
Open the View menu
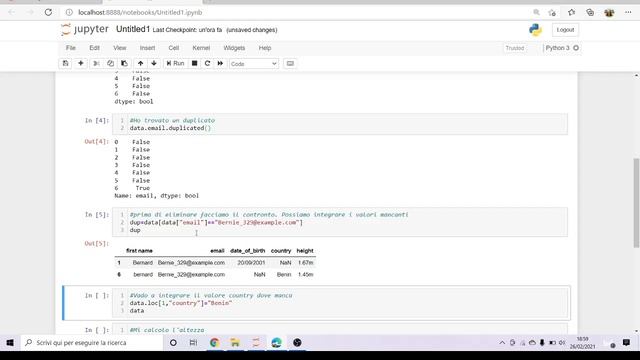[120, 48]
